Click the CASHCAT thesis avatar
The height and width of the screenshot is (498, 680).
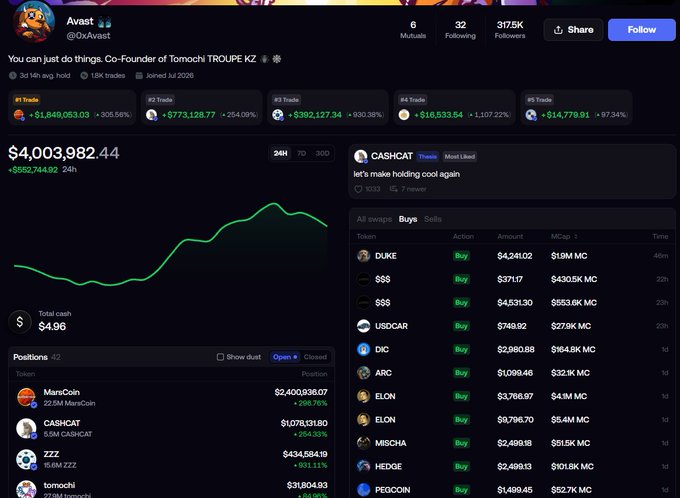point(361,156)
